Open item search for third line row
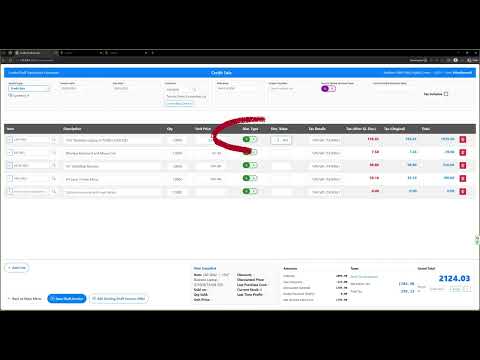 [53, 165]
